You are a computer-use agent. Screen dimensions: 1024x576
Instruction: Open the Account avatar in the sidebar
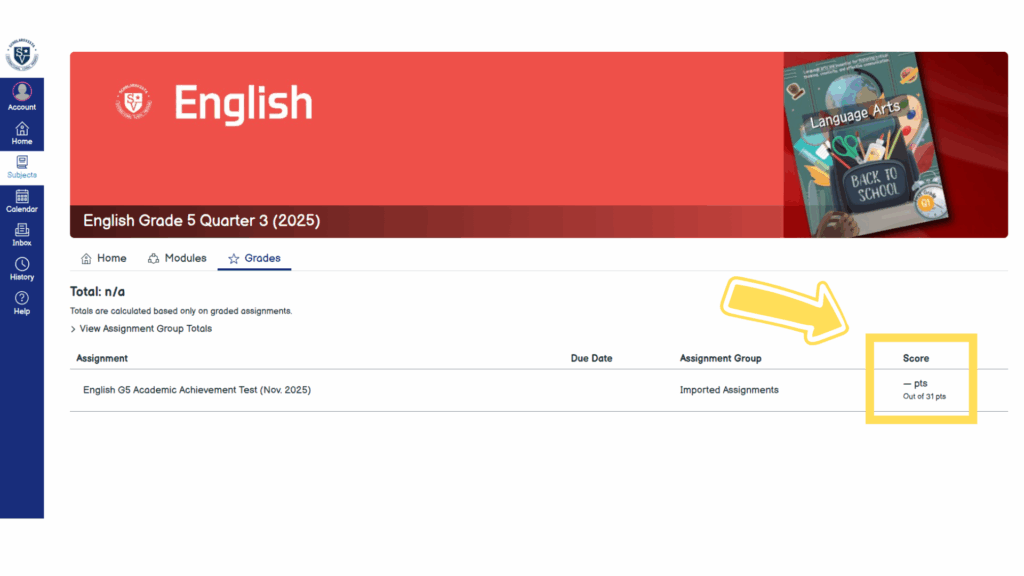pyautogui.click(x=22, y=96)
